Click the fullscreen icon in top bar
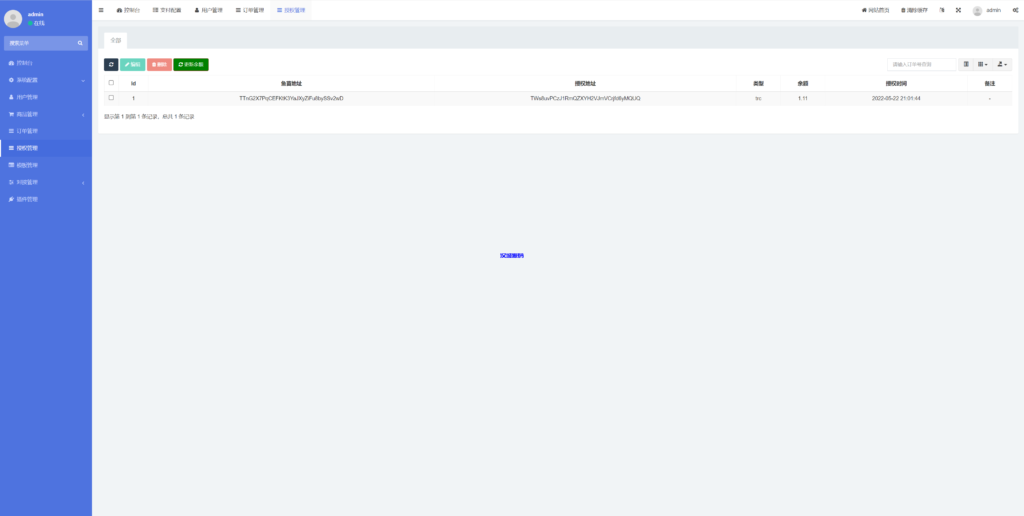Viewport: 1024px width, 516px height. (x=958, y=10)
